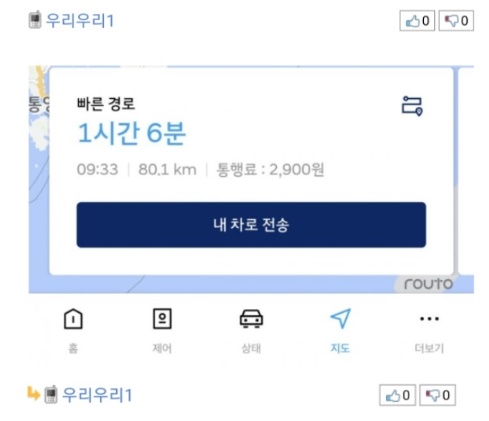This screenshot has height=421, width=489.
Task: Open the route options icon
Action: (412, 106)
